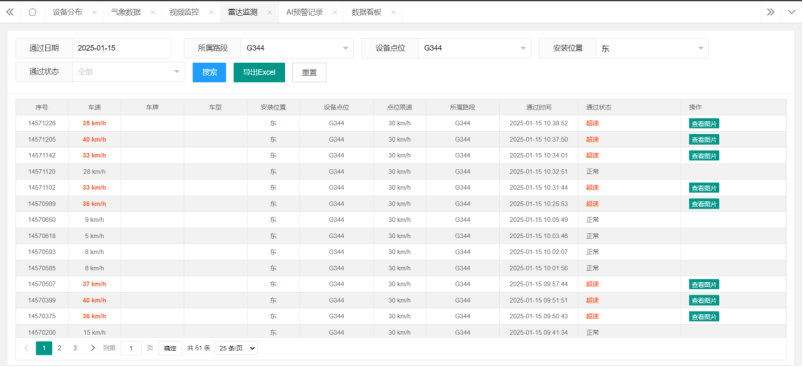Open the 25 条/页 page size dropdown
The width and height of the screenshot is (803, 367).
click(236, 348)
